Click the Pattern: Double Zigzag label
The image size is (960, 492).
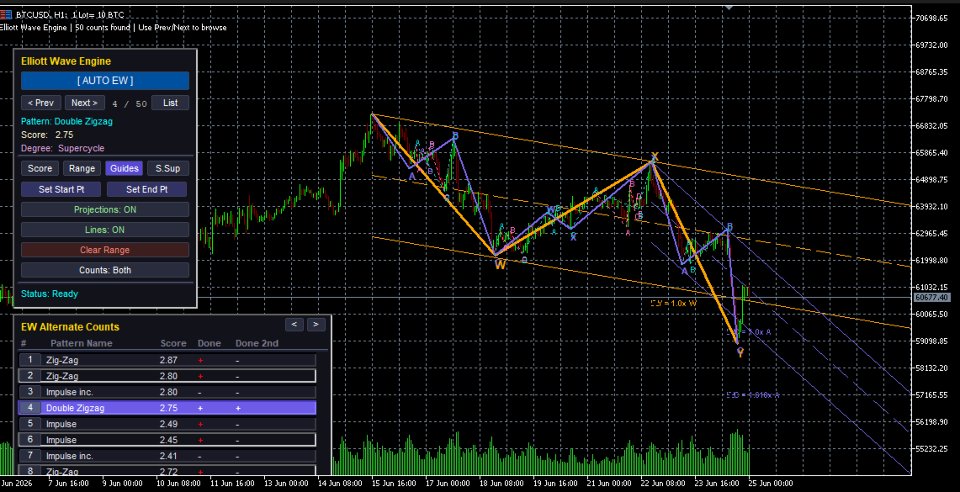(x=67, y=121)
